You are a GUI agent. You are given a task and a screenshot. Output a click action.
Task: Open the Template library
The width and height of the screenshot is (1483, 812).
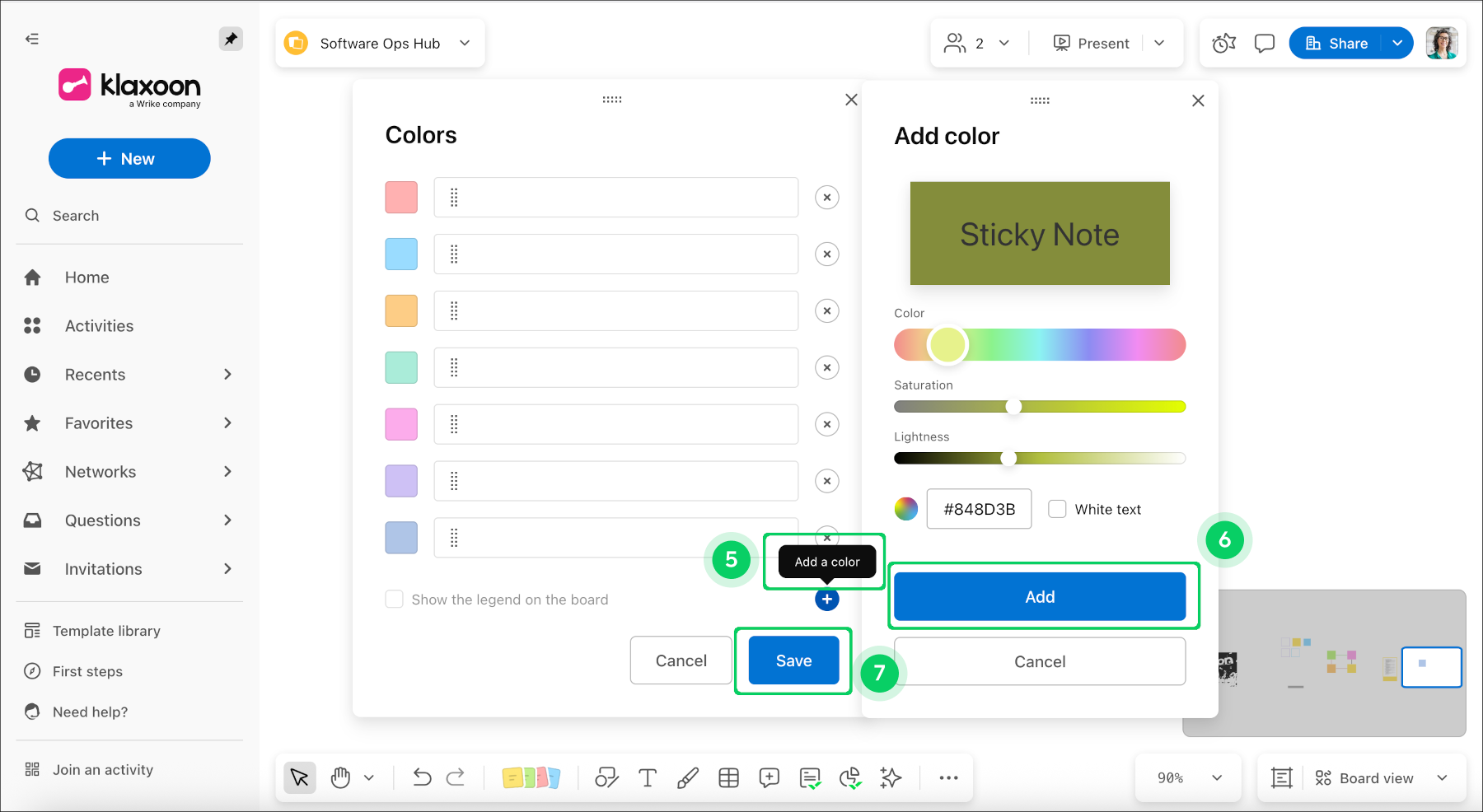point(106,630)
